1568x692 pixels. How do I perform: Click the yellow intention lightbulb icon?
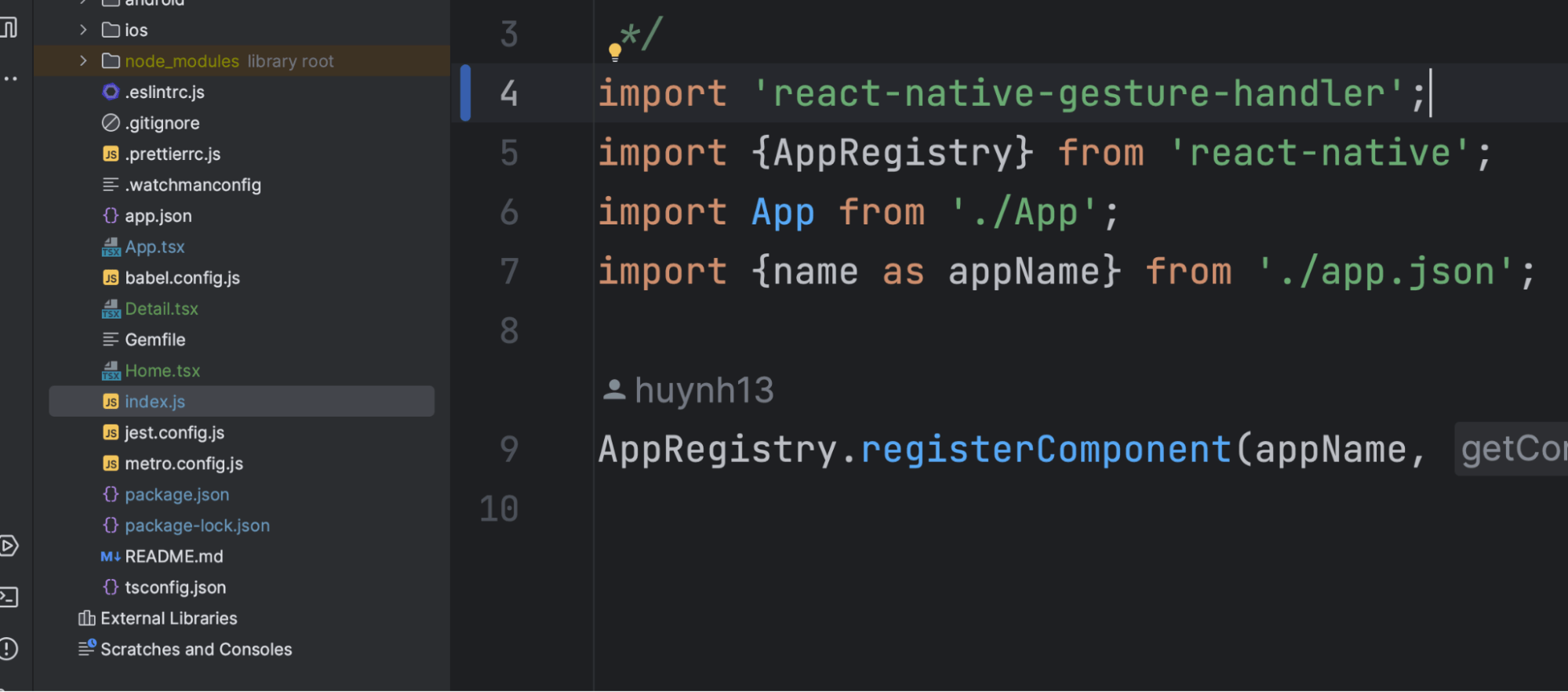tap(615, 53)
